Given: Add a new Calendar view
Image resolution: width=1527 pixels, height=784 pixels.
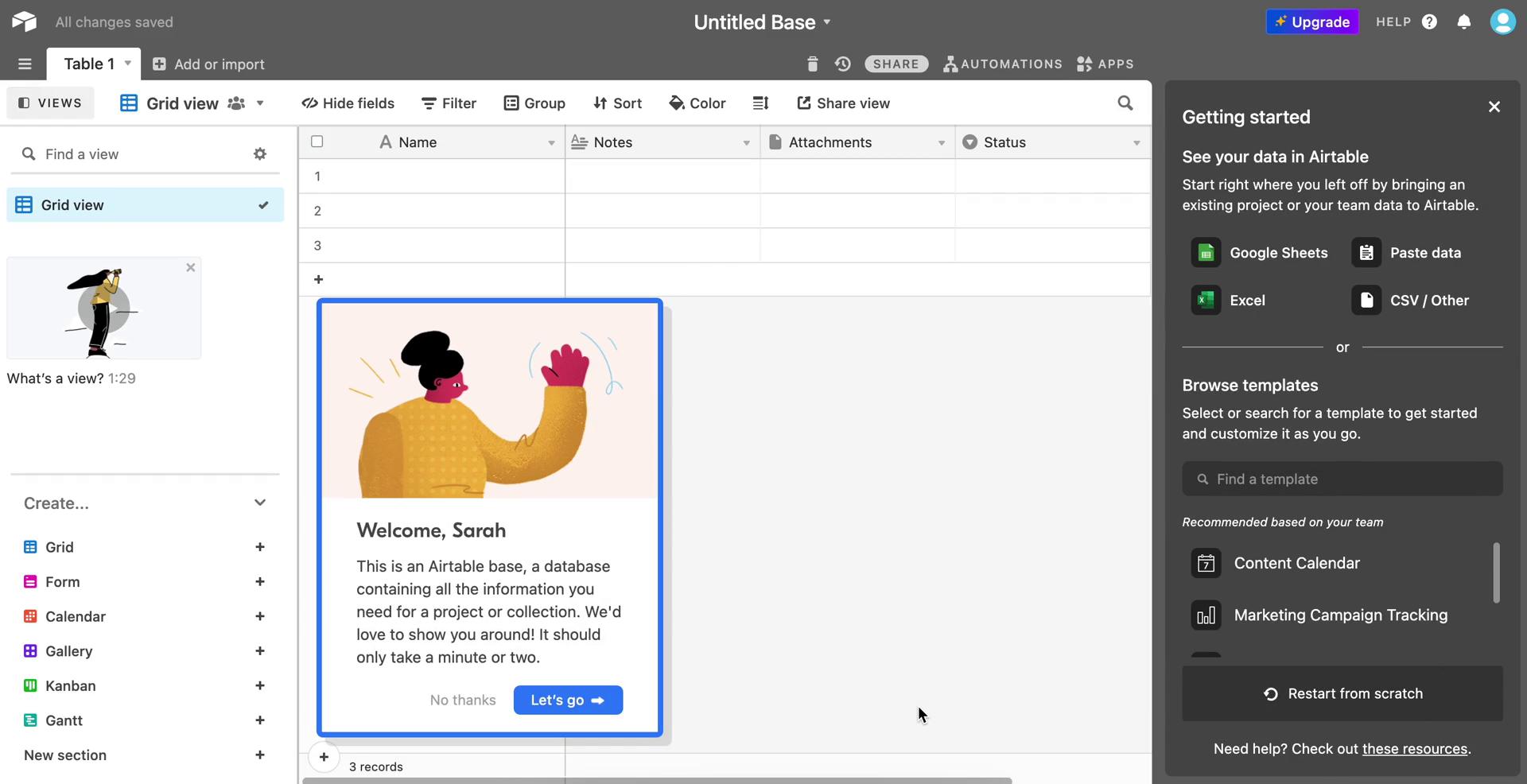Looking at the screenshot, I should pos(259,616).
